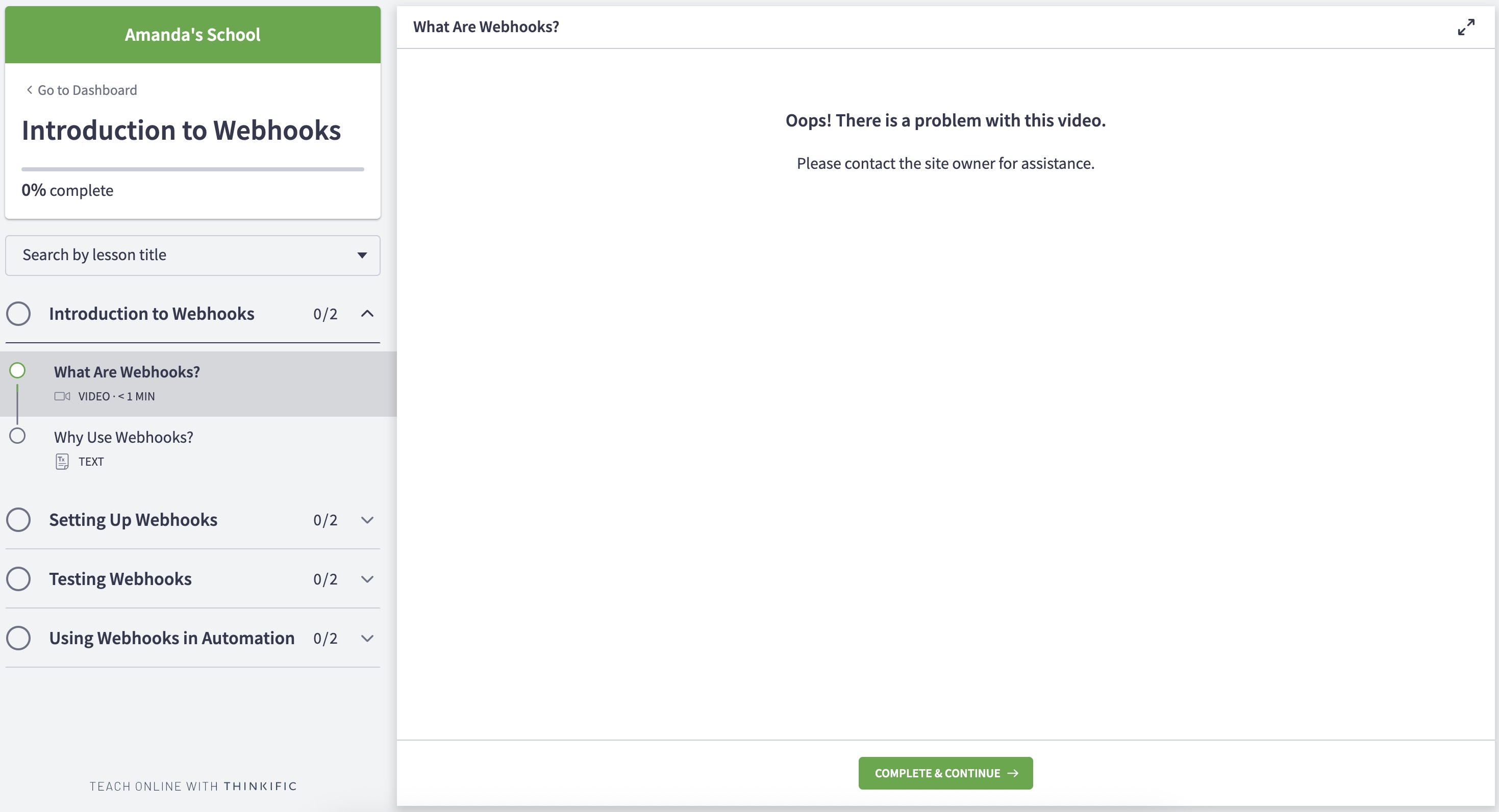Image resolution: width=1499 pixels, height=812 pixels.
Task: Click the 0/2 count for Setting Up Webhooks
Action: tap(326, 520)
